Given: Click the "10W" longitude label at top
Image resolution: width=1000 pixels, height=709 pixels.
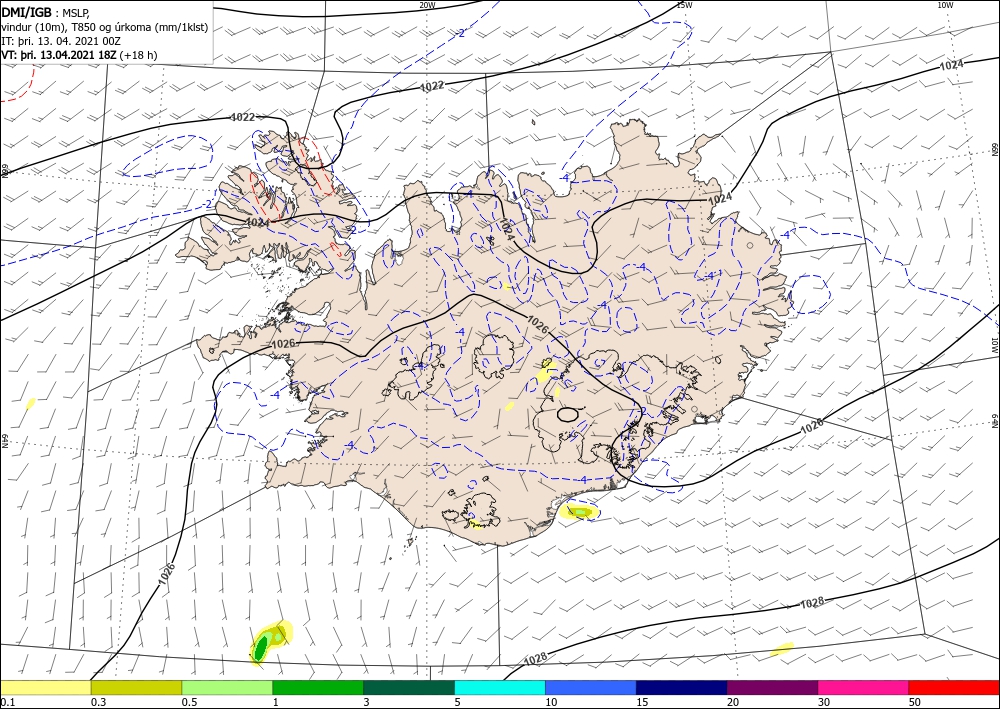Looking at the screenshot, I should point(945,5).
